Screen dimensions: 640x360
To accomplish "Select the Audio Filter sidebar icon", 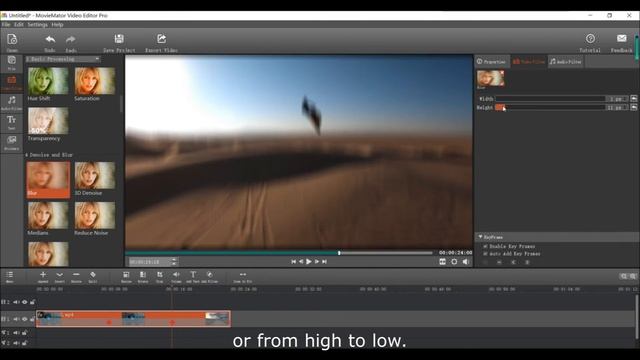I will [x=11, y=102].
